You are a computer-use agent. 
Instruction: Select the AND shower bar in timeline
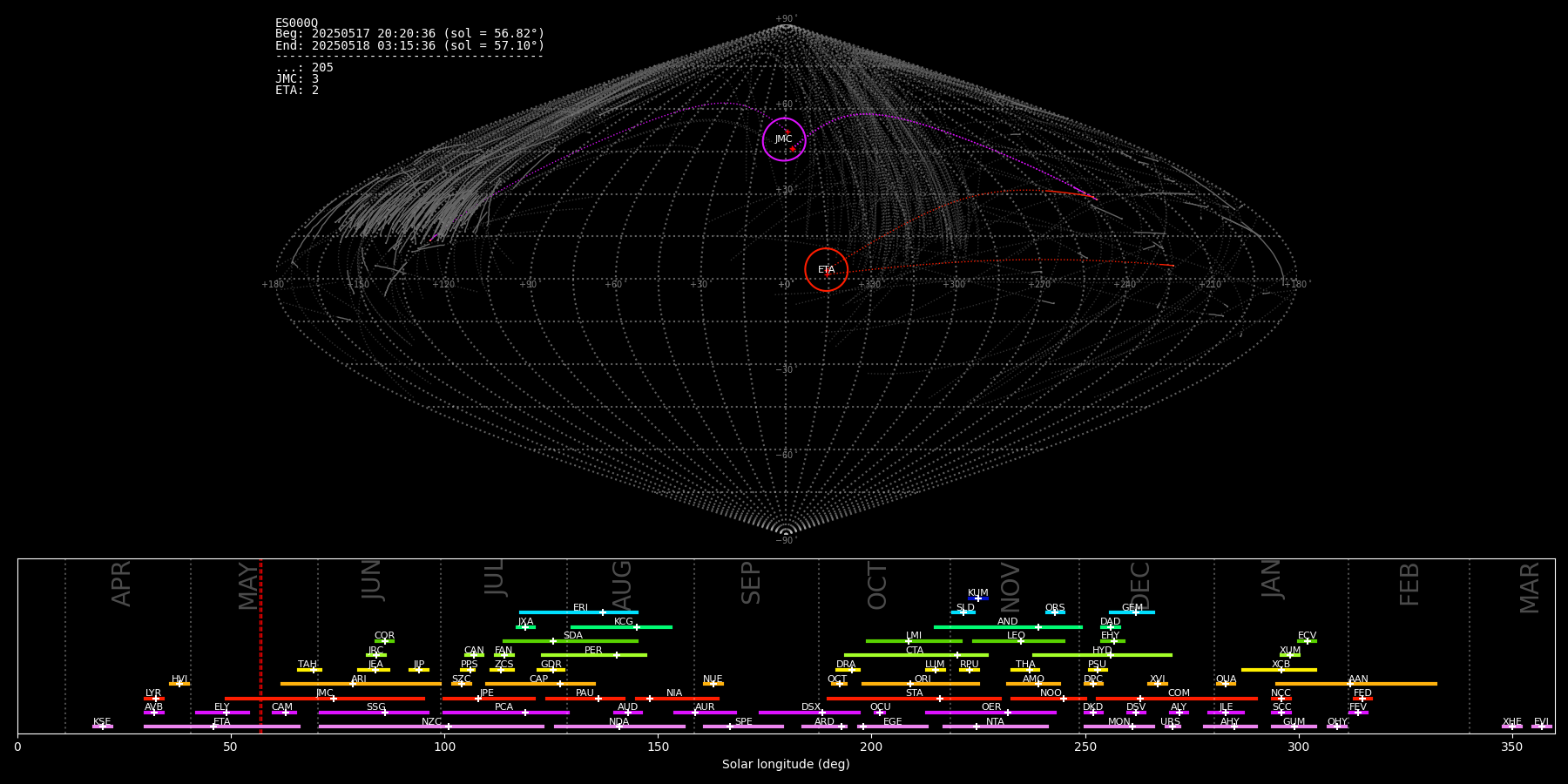click(1008, 627)
